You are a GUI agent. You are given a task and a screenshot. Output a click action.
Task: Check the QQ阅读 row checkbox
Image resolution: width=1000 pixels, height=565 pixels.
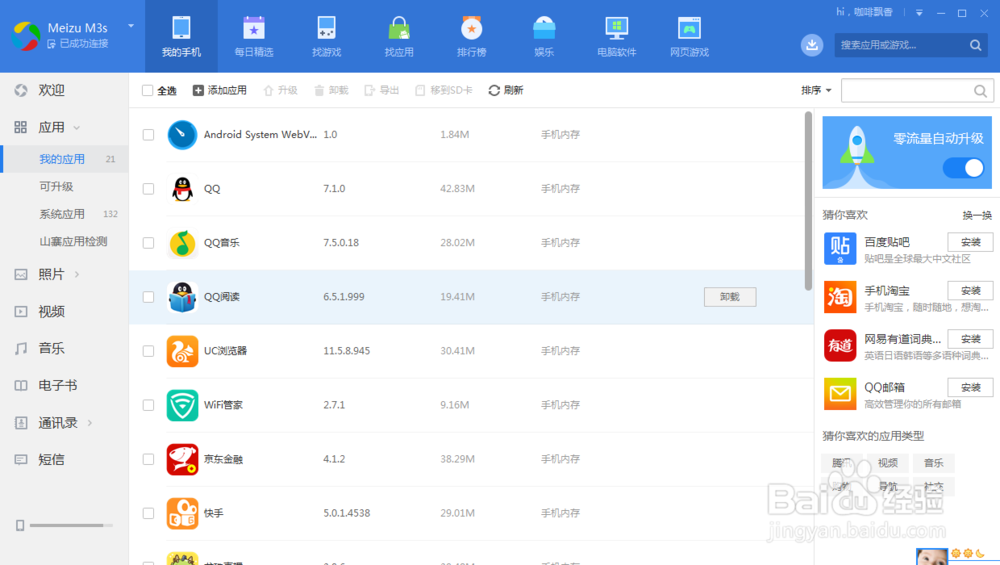click(149, 297)
